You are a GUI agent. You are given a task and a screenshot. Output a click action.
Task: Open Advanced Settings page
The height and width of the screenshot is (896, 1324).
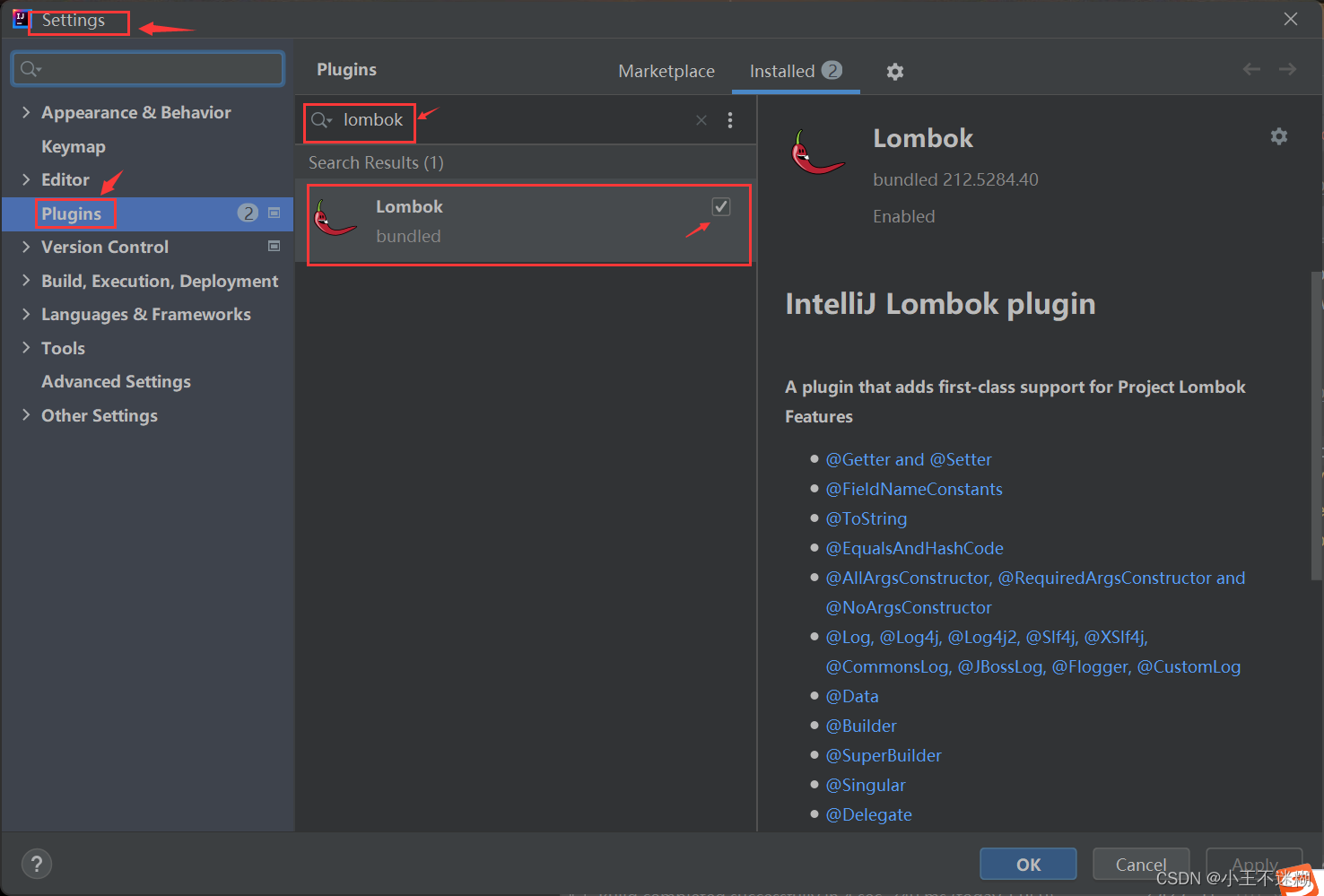pos(116,381)
